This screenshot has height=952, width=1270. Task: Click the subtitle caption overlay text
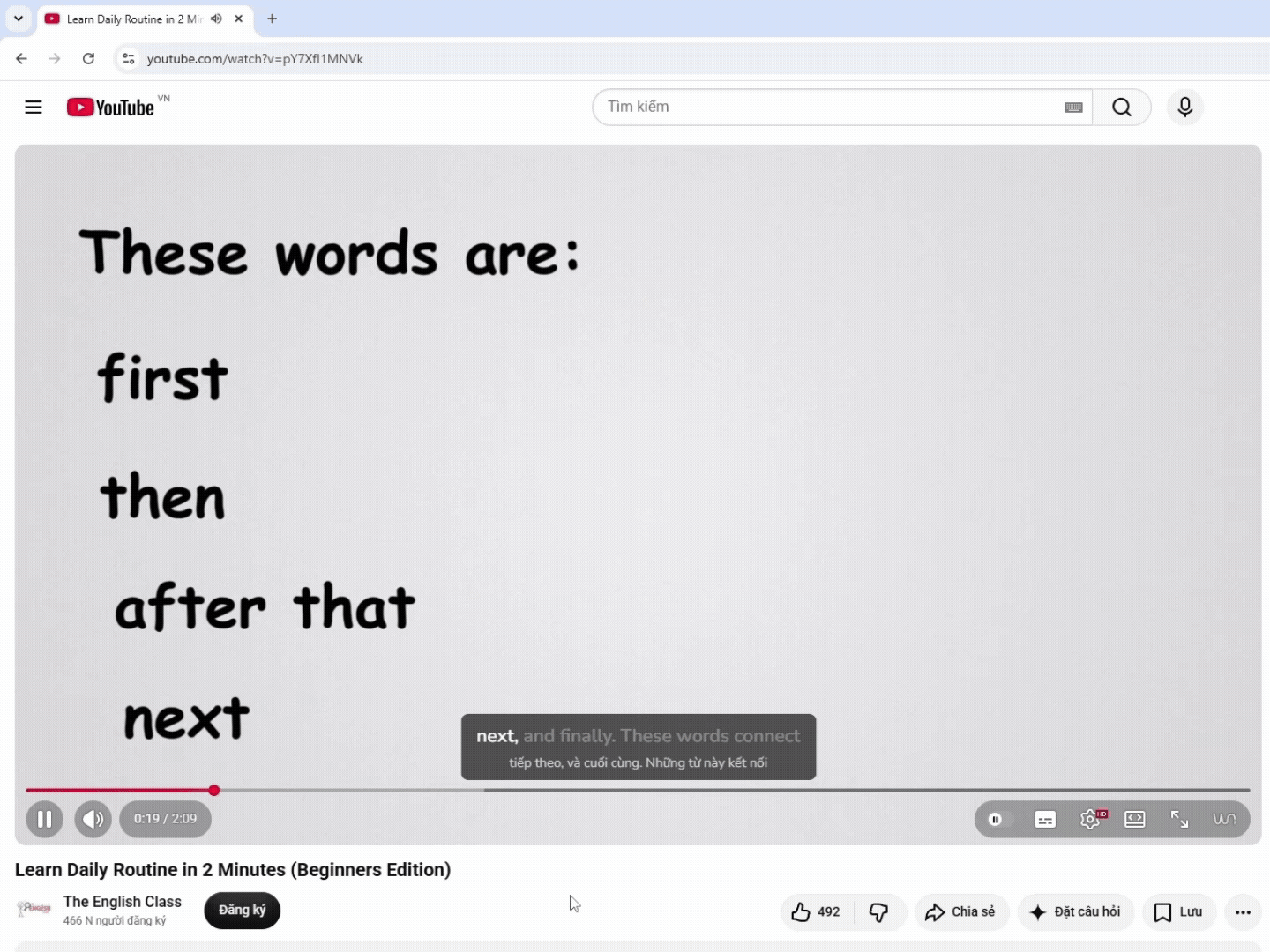[x=639, y=747]
